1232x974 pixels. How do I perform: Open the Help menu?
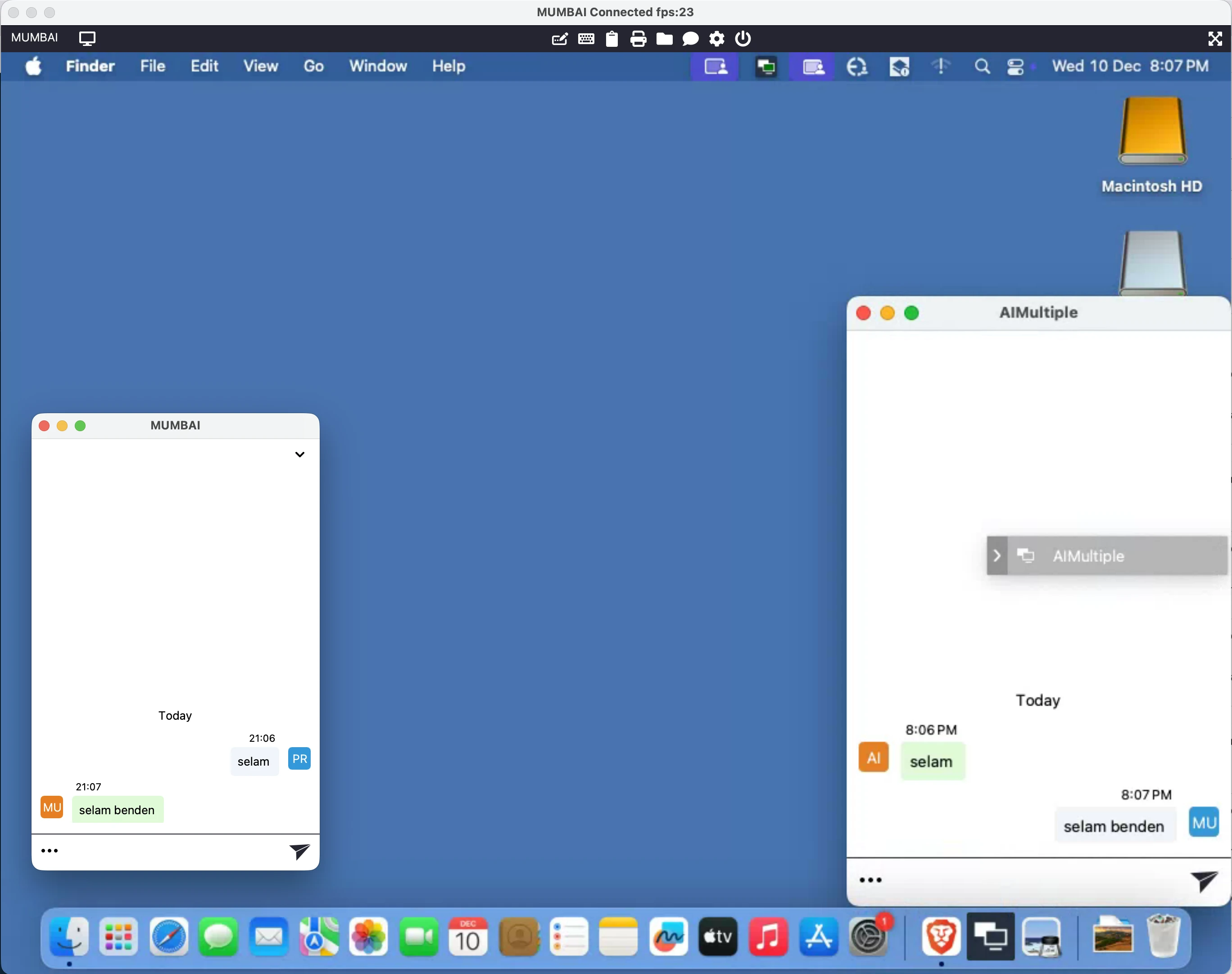[x=449, y=66]
